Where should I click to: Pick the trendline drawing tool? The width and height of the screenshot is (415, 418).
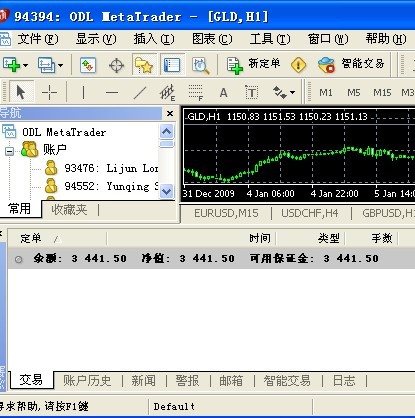click(140, 92)
